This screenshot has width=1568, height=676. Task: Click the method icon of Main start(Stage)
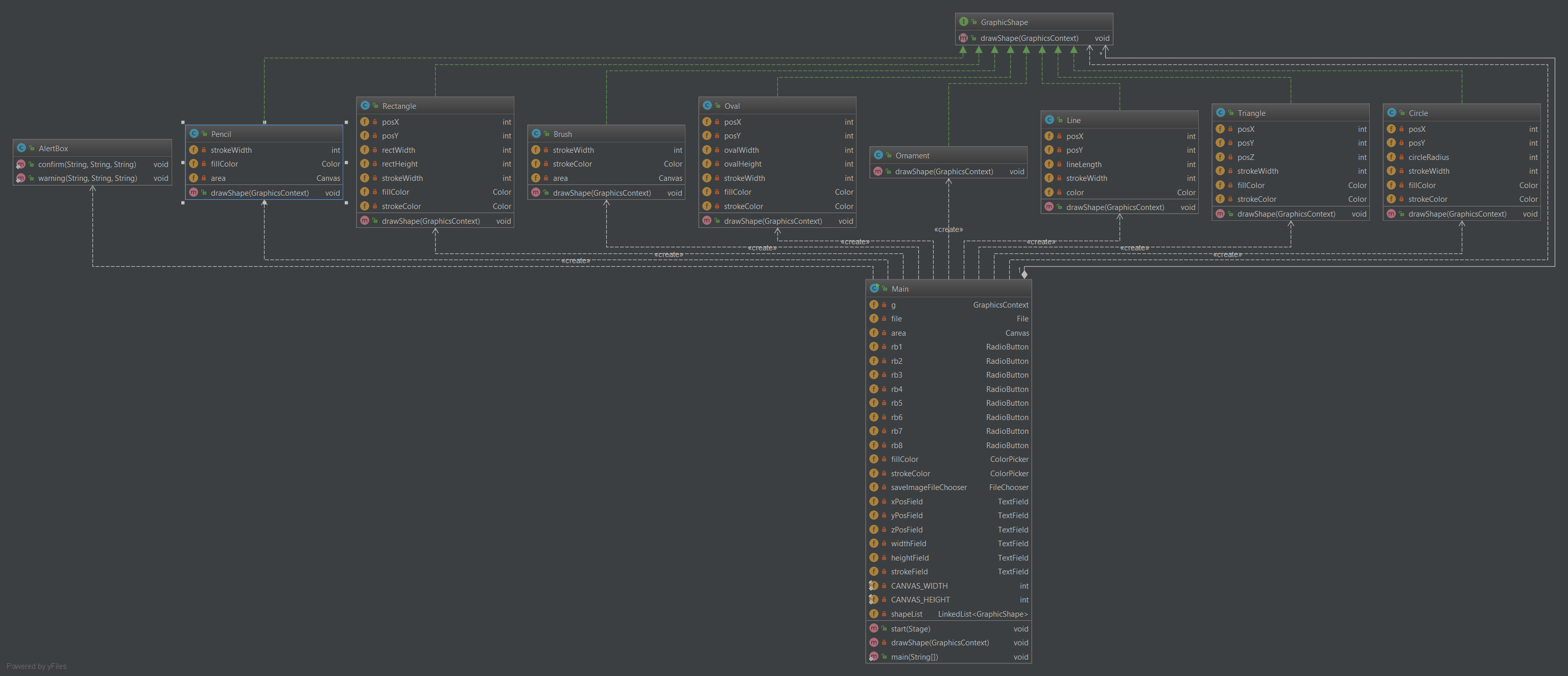point(874,628)
